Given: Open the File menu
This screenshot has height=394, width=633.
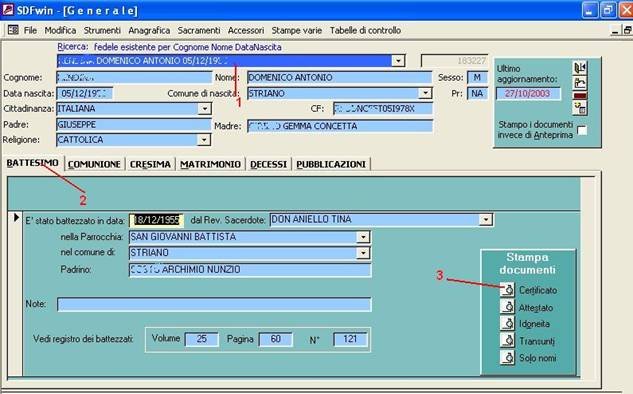Looking at the screenshot, I should click(30, 30).
